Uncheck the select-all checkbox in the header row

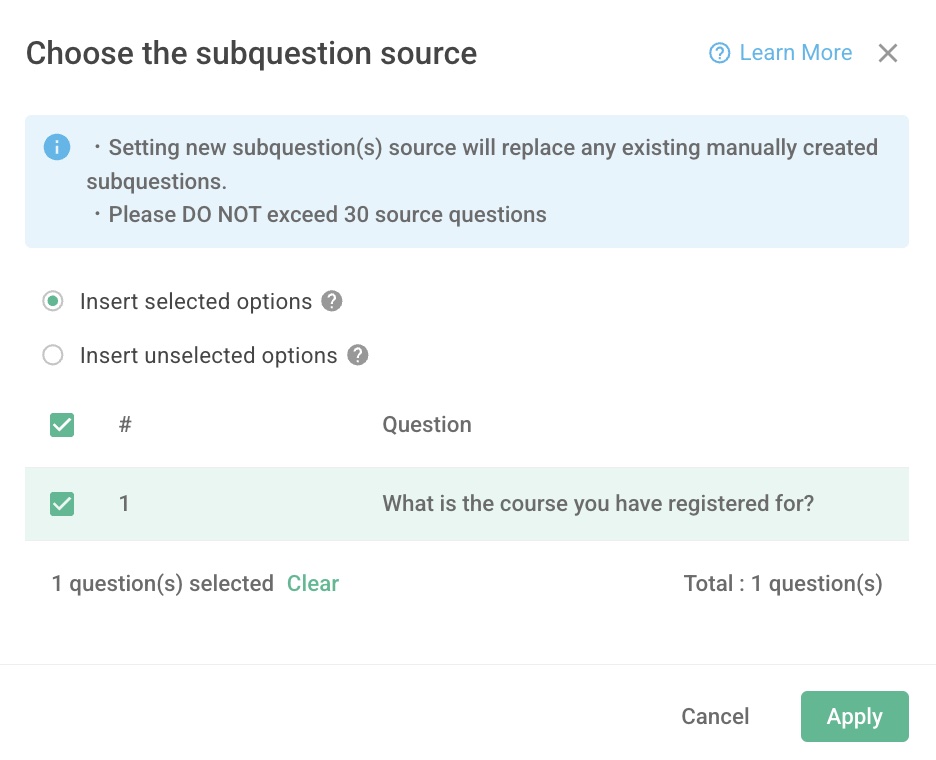coord(62,424)
